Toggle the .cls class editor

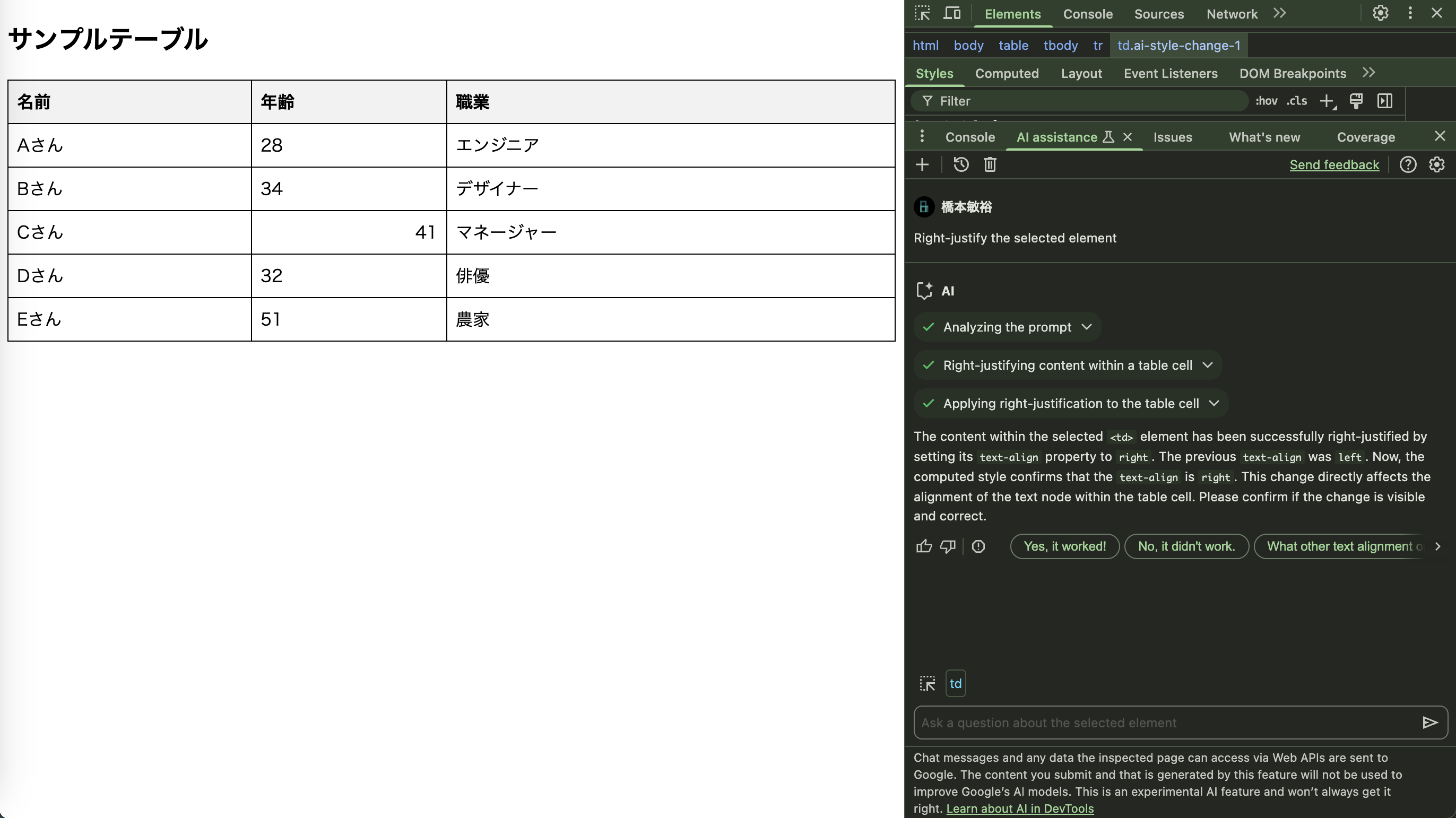(1297, 101)
